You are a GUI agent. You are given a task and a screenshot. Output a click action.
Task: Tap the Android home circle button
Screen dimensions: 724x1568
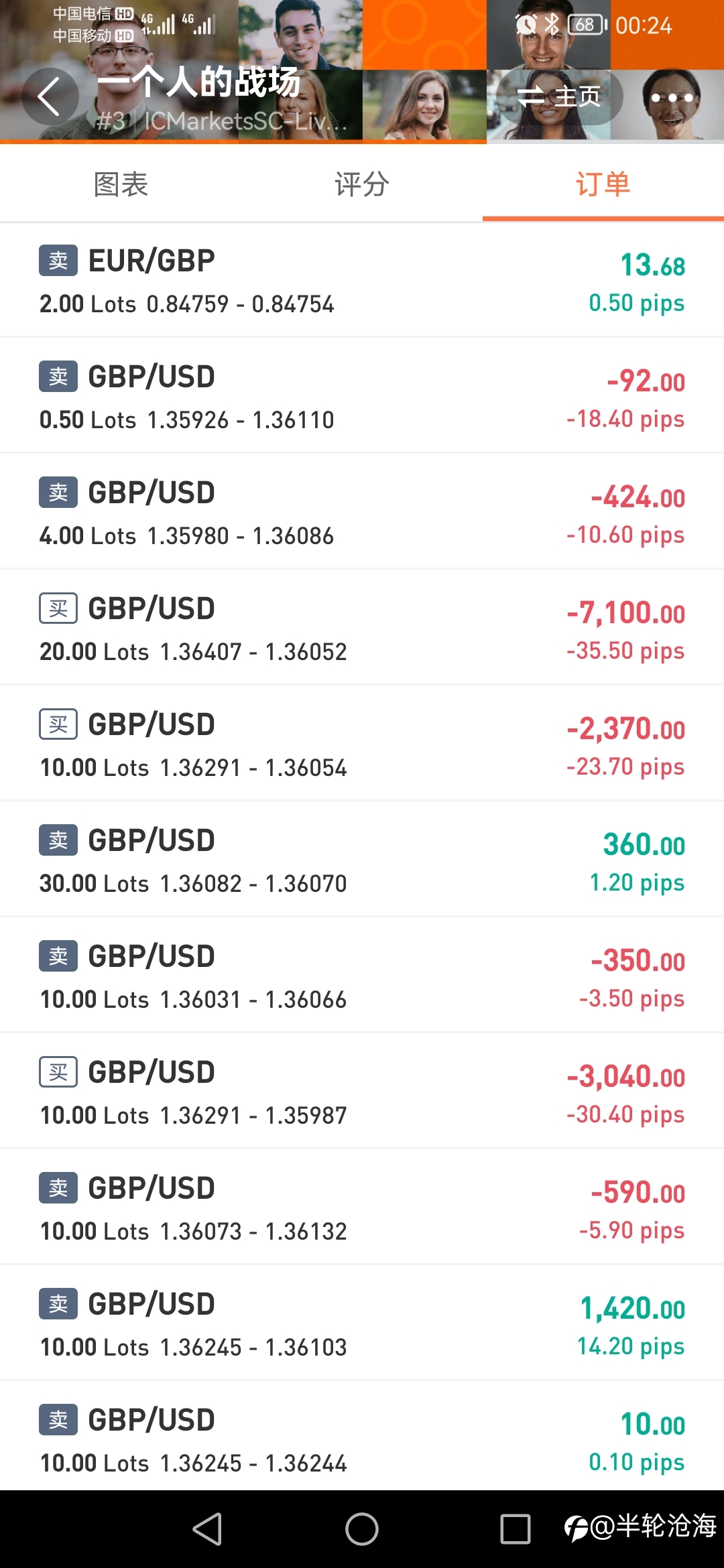tap(362, 1529)
